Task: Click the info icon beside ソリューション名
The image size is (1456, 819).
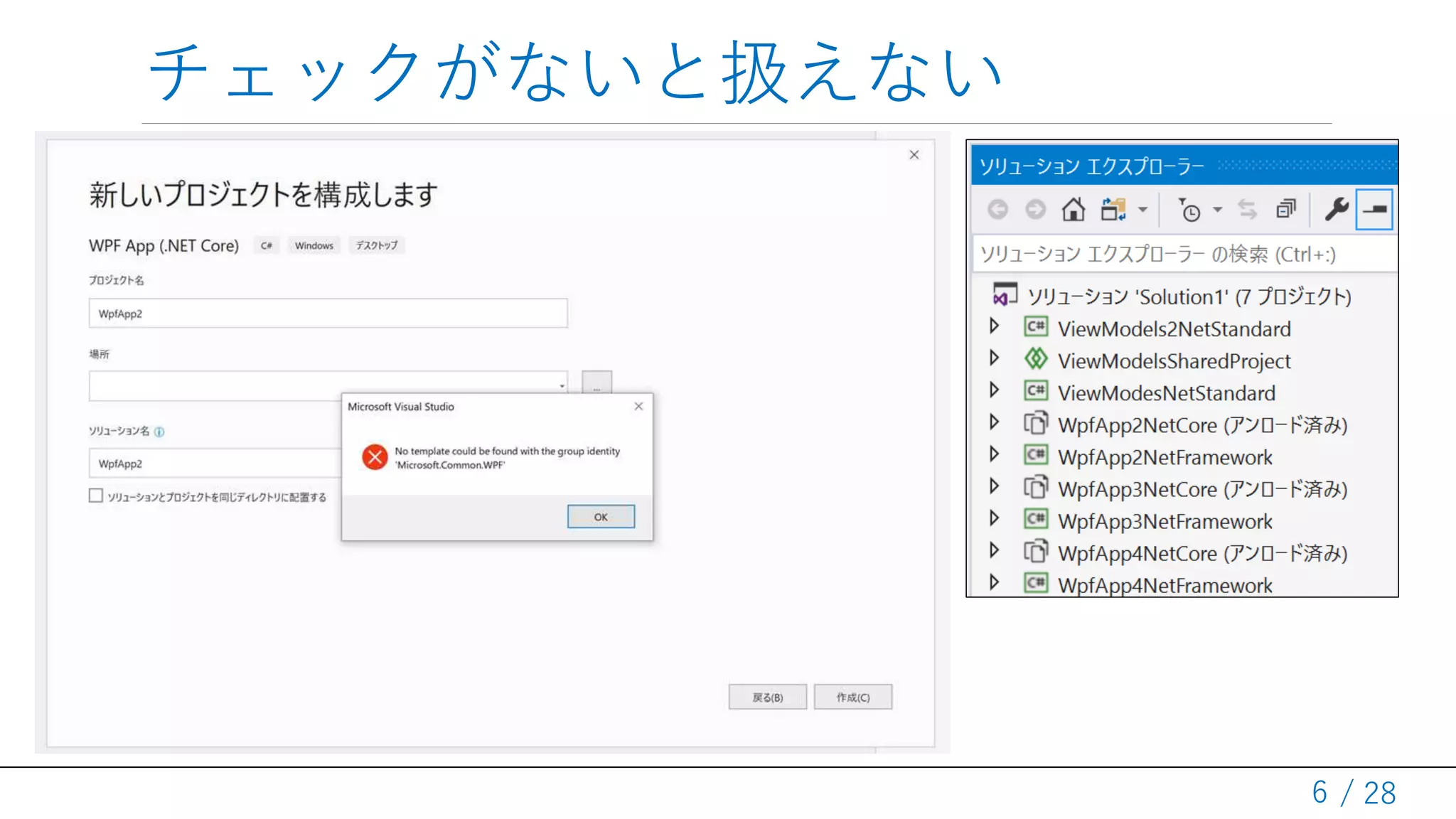Action: point(159,432)
